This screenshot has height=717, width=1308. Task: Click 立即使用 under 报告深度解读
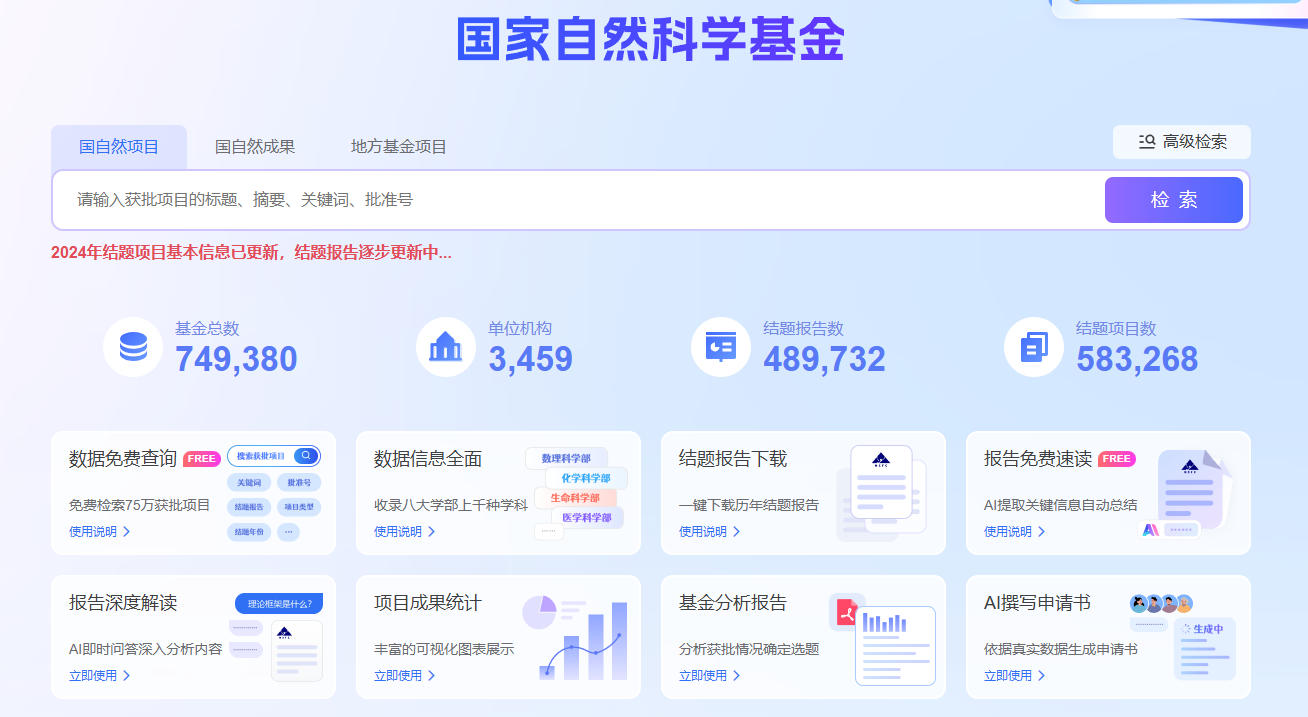coord(99,676)
